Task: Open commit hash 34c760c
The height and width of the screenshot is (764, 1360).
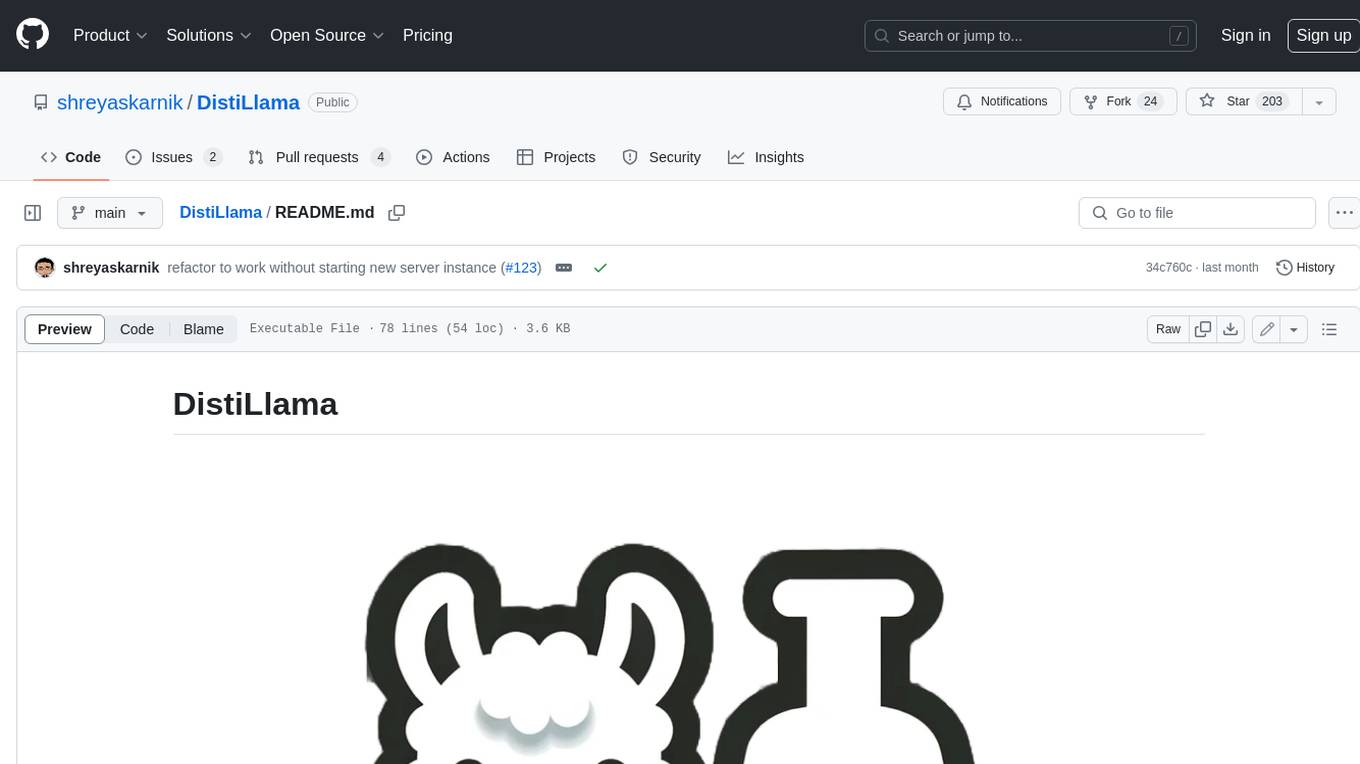Action: click(1169, 268)
